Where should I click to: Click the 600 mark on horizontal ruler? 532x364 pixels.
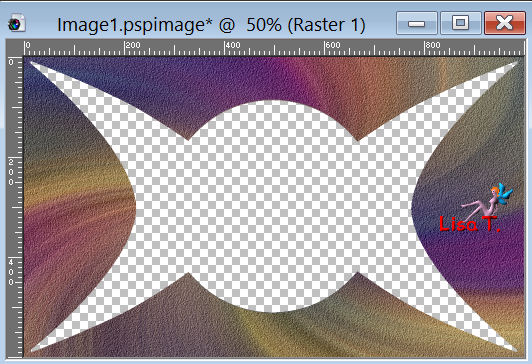pyautogui.click(x=332, y=45)
